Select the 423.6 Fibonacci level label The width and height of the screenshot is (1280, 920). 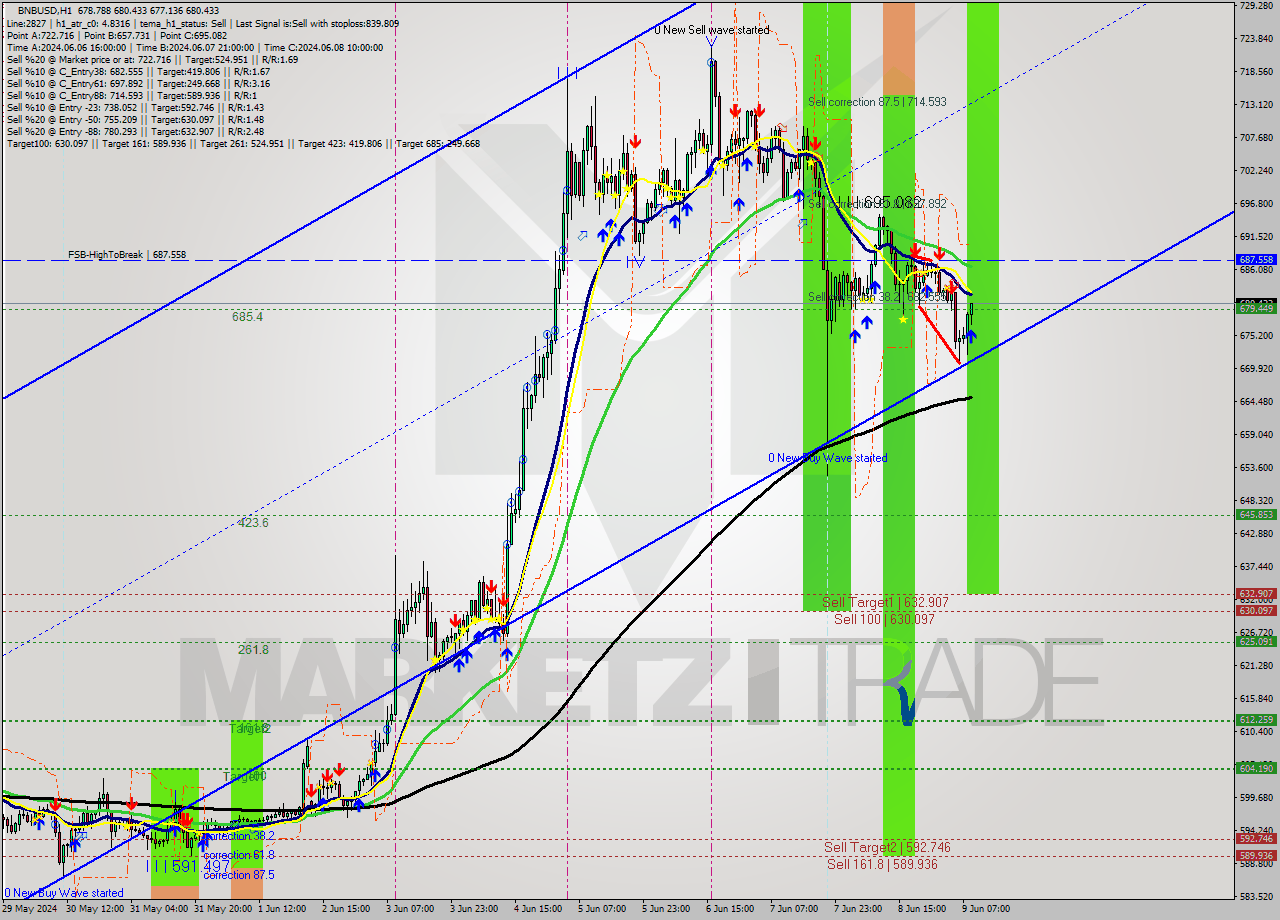click(253, 522)
